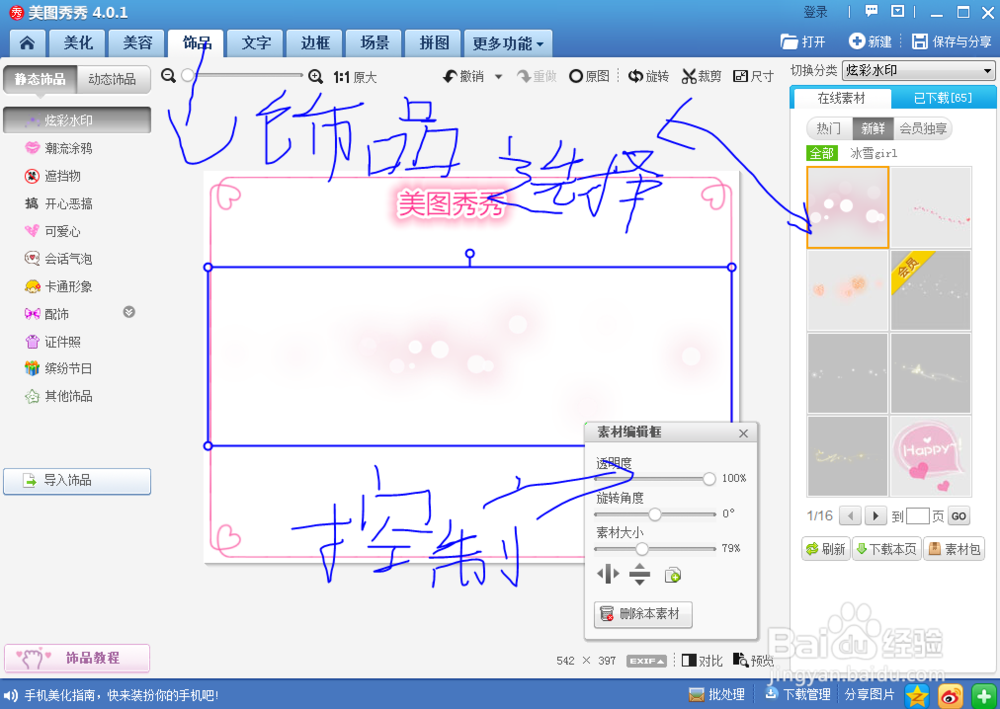Select 炫彩水印 in the sidebar
The width and height of the screenshot is (1000, 709).
point(77,121)
